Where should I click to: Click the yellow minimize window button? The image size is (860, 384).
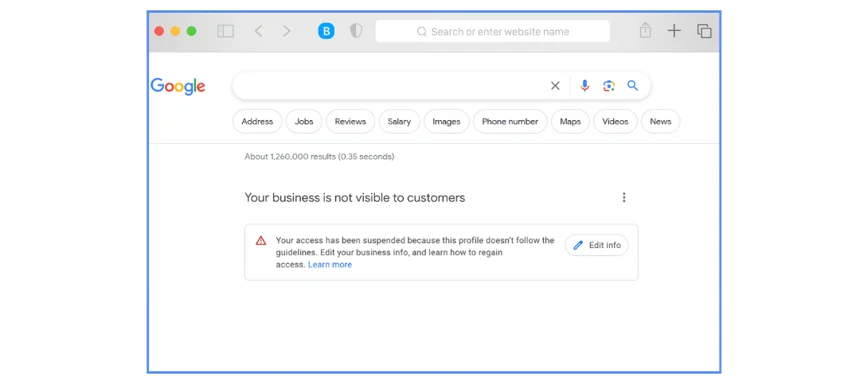(x=176, y=31)
